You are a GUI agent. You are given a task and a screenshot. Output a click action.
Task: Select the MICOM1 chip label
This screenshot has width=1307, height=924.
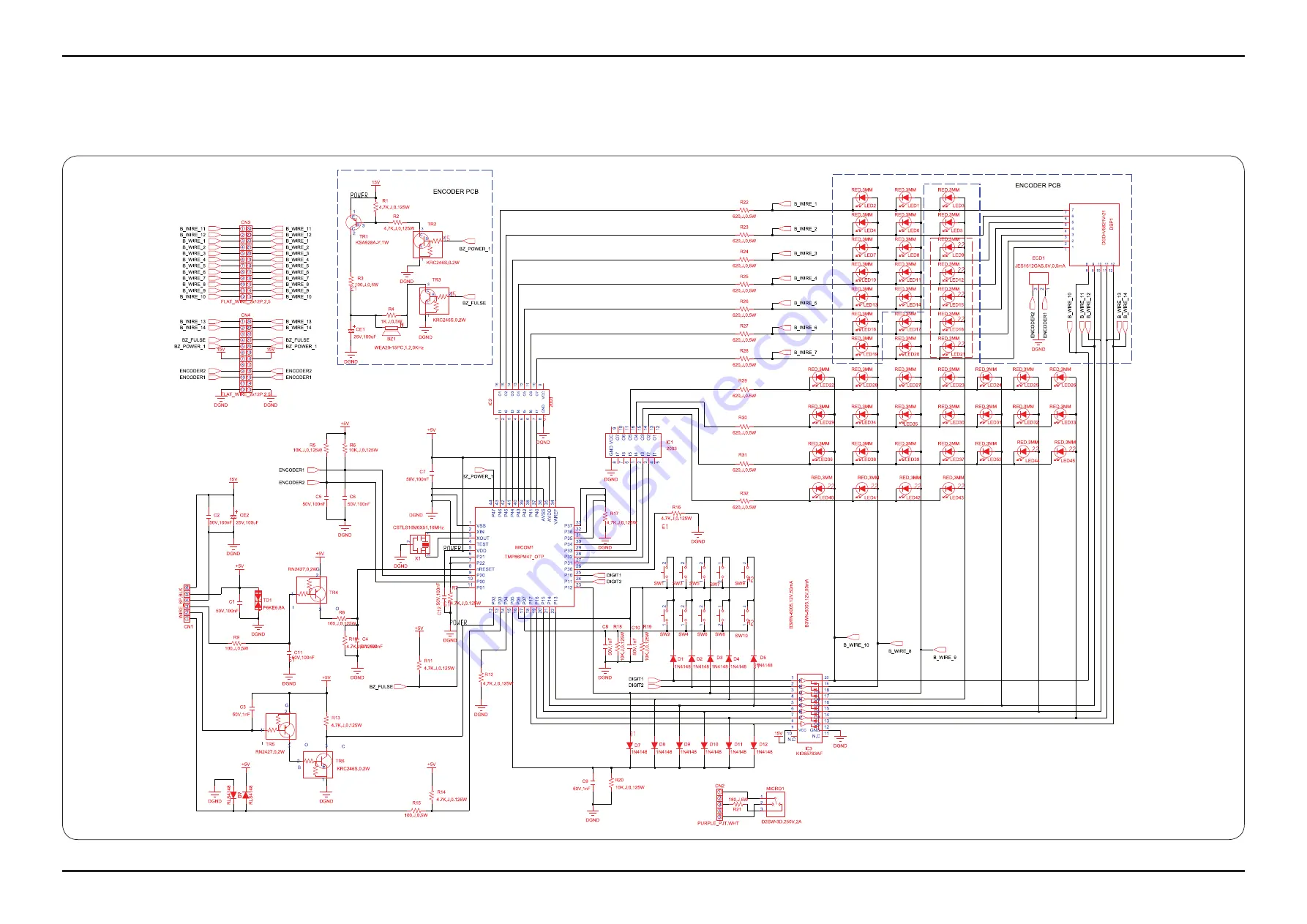523,547
